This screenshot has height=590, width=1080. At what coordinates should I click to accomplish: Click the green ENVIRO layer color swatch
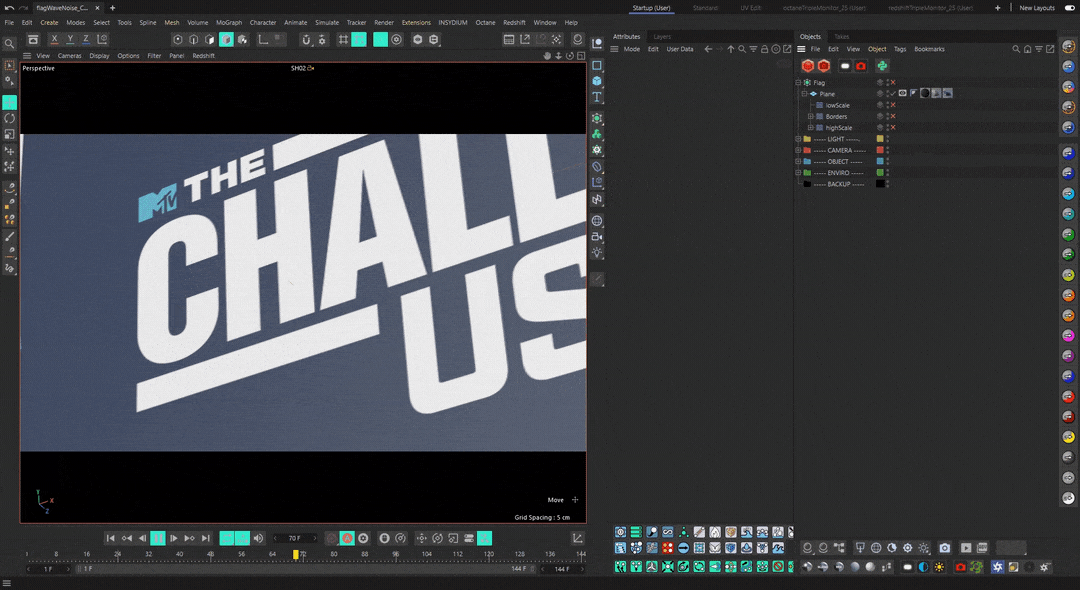(x=880, y=173)
